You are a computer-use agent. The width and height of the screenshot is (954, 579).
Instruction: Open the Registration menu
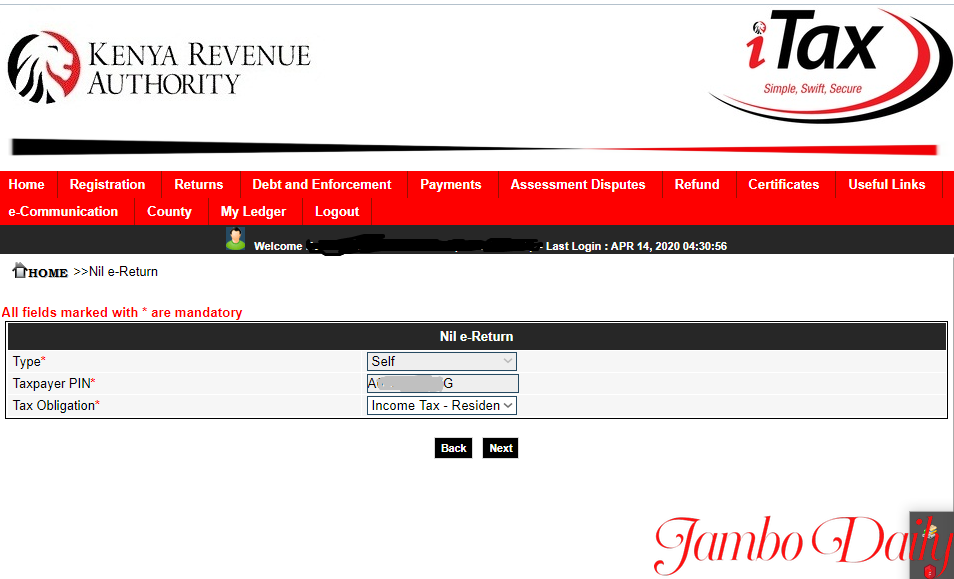(107, 184)
